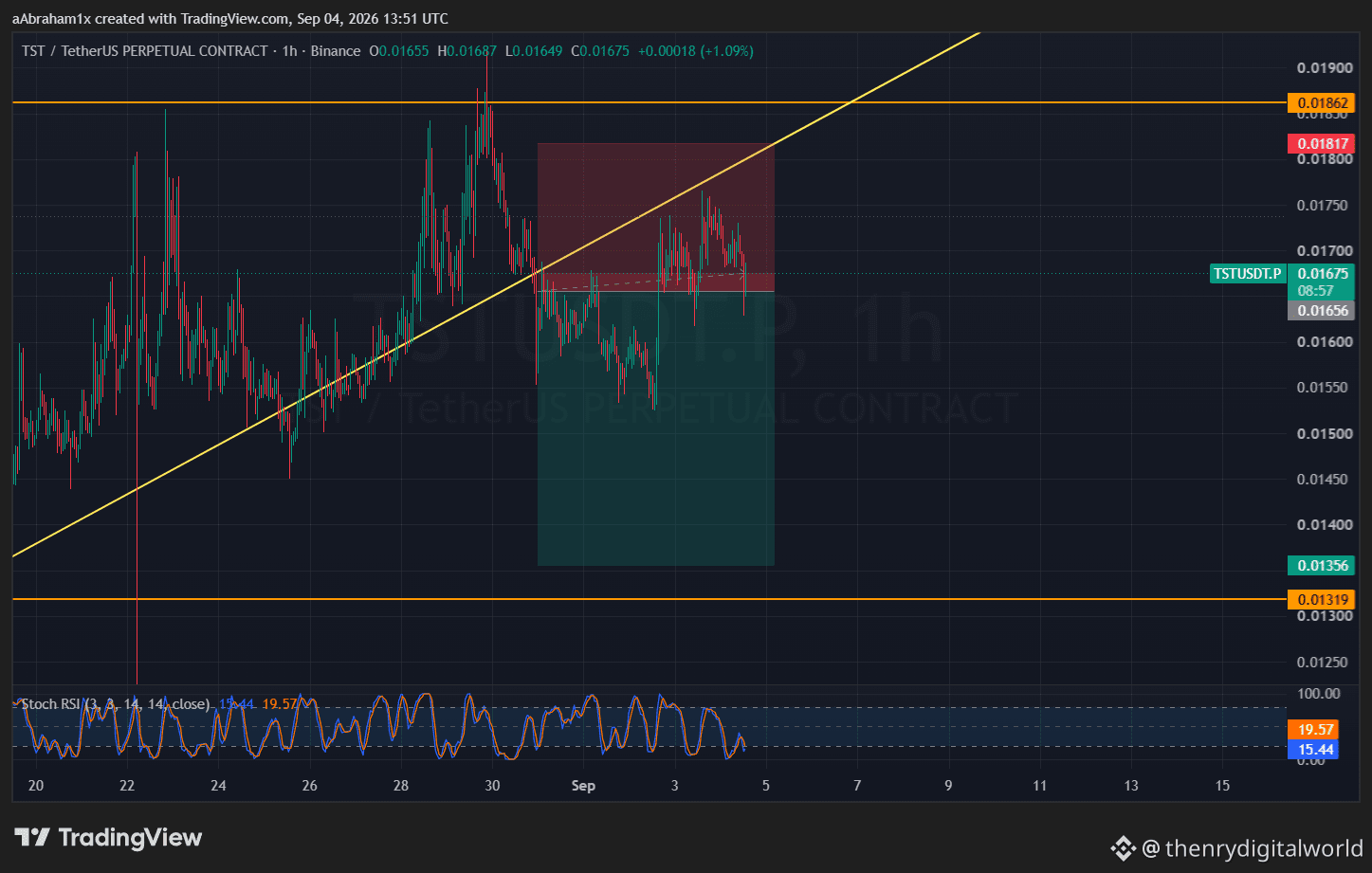The width and height of the screenshot is (1372, 873).
Task: Select the TSTUSDT.P symbol tag
Action: [x=1248, y=274]
